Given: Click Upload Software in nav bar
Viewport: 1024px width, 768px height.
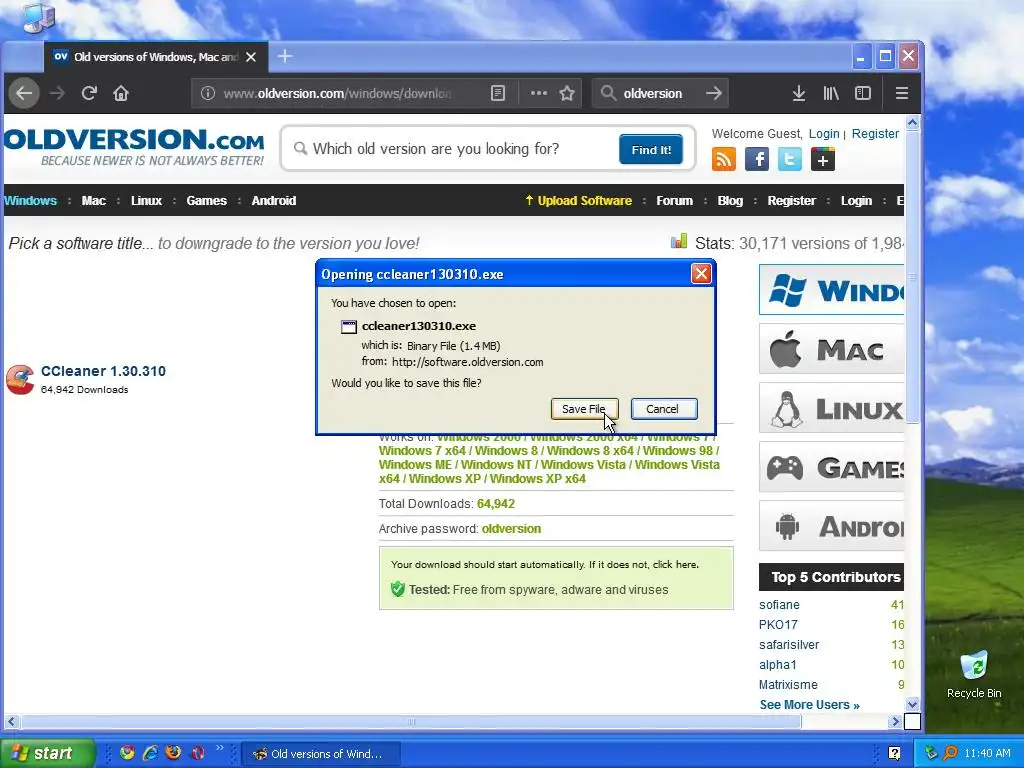Looking at the screenshot, I should tap(579, 200).
